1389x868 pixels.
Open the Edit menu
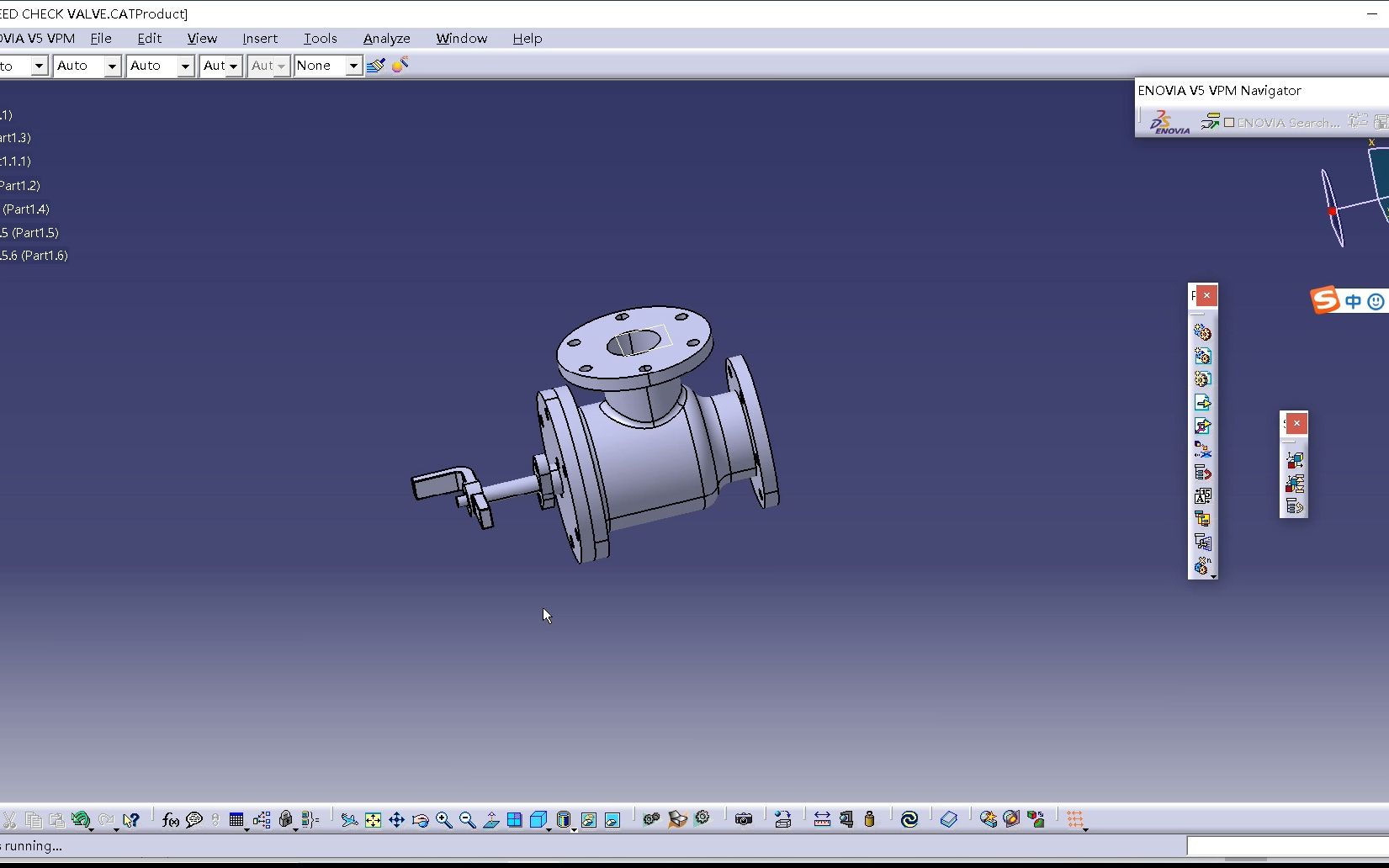click(x=150, y=39)
